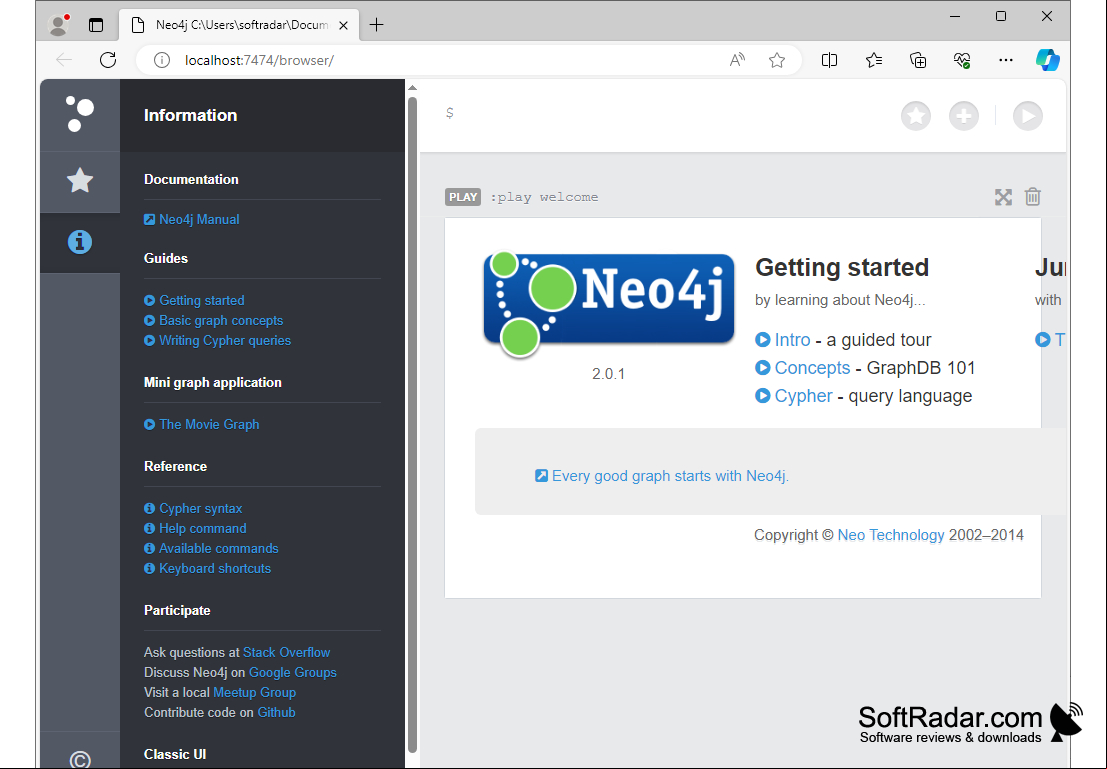Open the browser Favorites list icon
The image size is (1107, 769).
pyautogui.click(x=874, y=60)
